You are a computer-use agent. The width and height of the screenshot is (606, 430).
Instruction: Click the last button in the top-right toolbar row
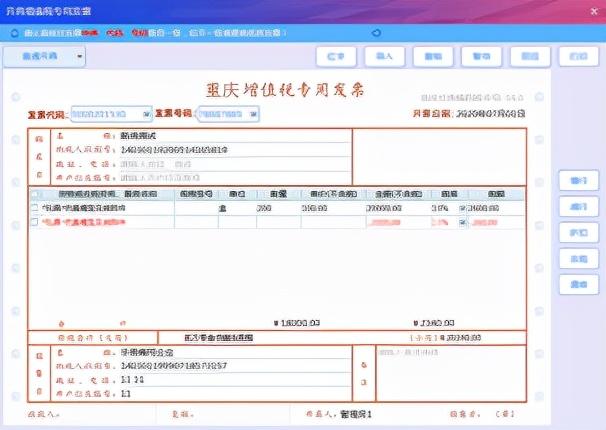[579, 57]
